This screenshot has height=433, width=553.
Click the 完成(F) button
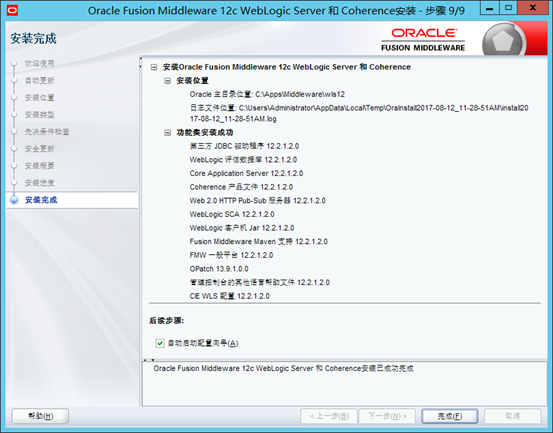(x=450, y=416)
